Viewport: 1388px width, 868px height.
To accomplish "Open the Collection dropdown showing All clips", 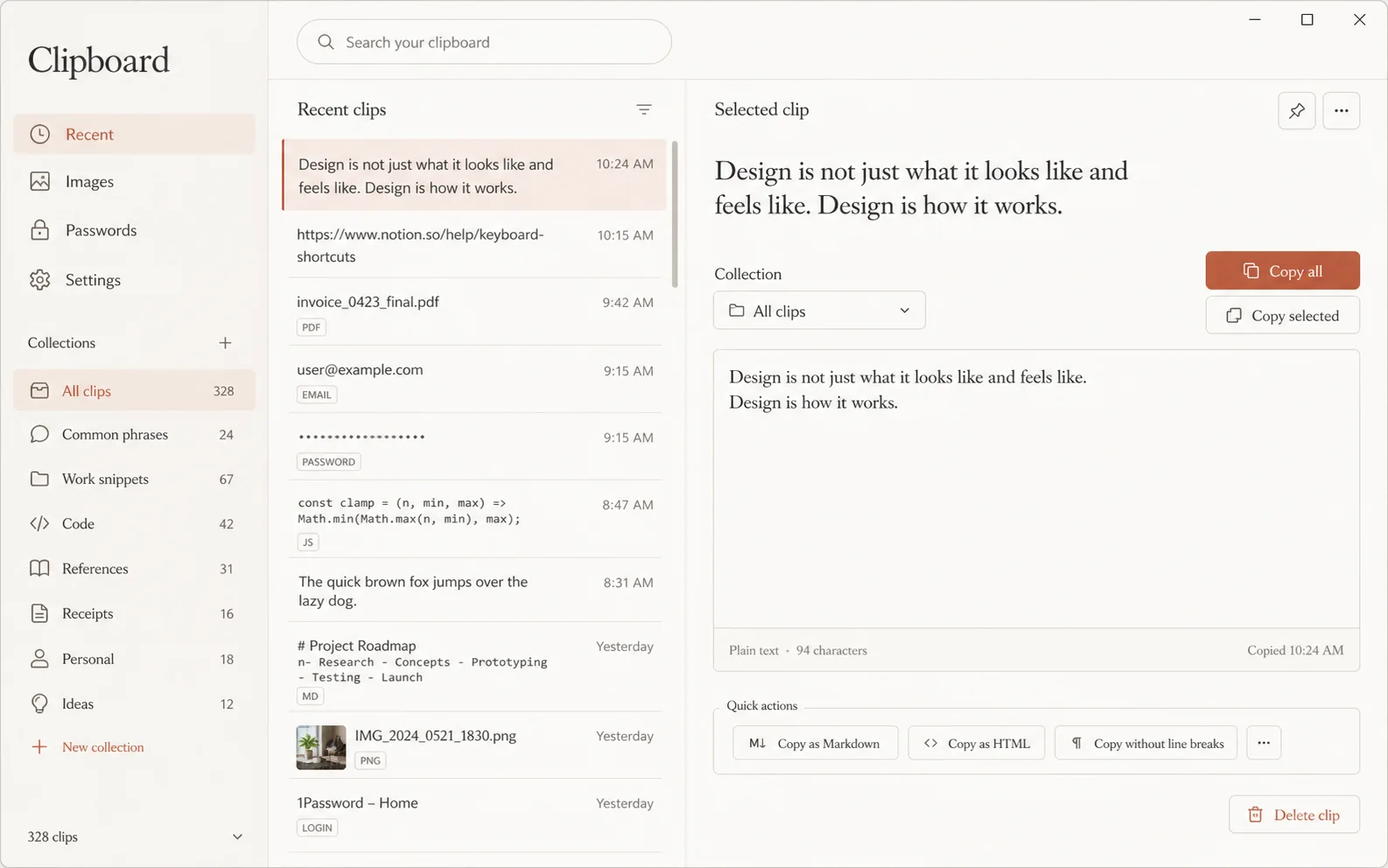I will [x=819, y=311].
